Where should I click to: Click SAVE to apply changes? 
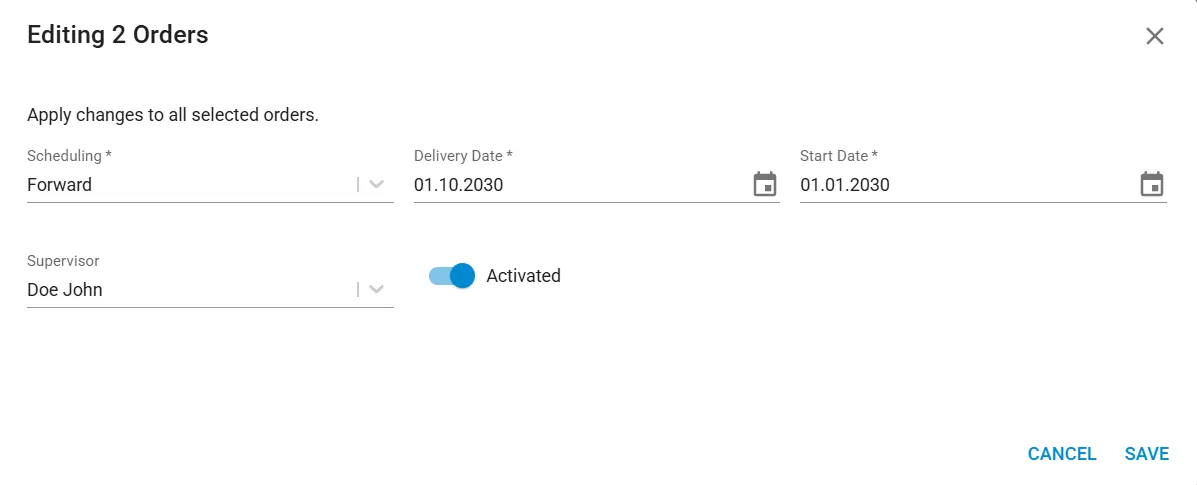(x=1147, y=454)
